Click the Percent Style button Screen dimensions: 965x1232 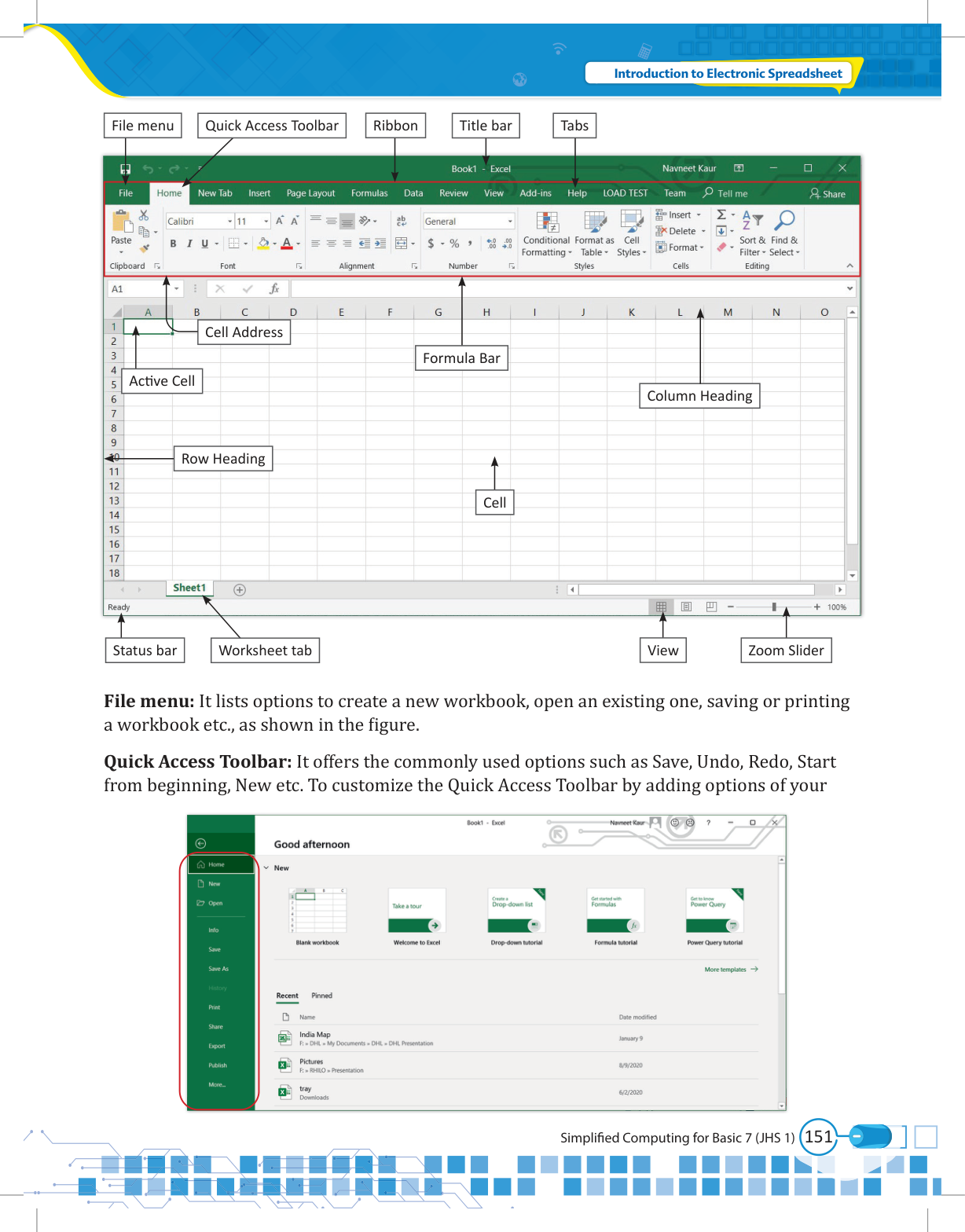point(454,244)
